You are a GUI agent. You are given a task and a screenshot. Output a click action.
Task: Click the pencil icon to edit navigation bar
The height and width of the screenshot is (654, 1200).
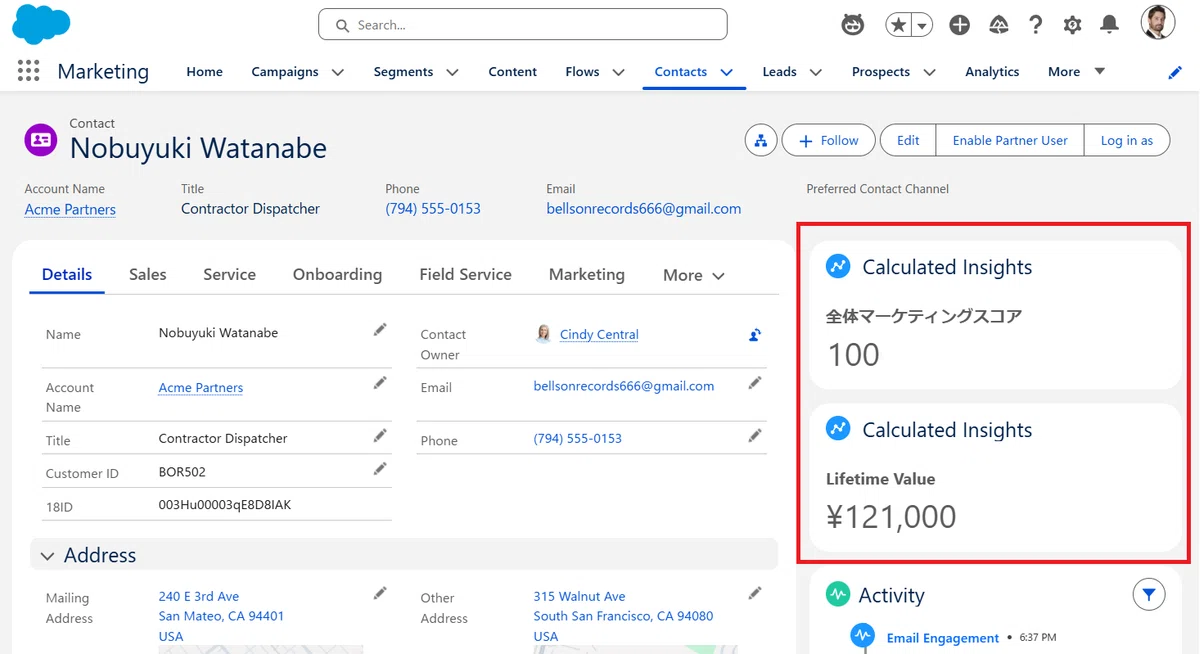[1175, 72]
